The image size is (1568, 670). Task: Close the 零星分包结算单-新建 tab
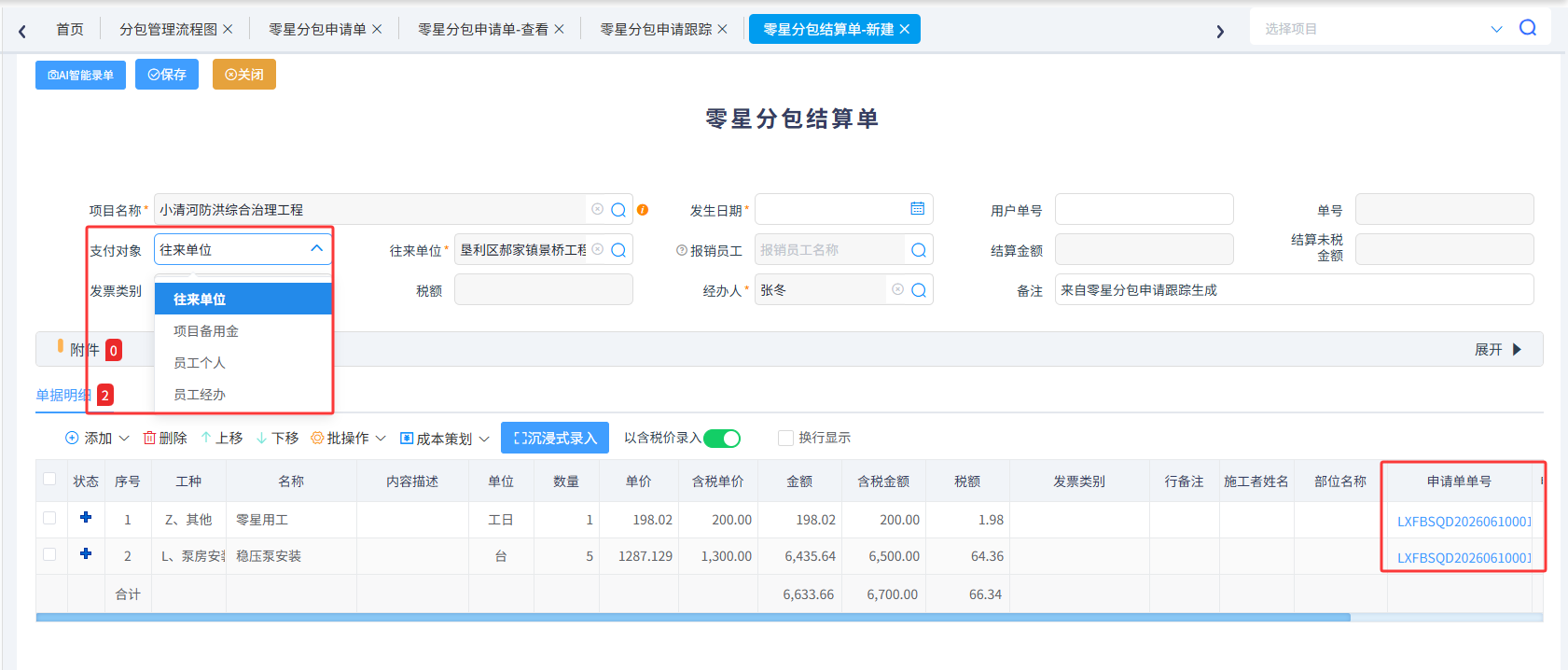click(904, 29)
